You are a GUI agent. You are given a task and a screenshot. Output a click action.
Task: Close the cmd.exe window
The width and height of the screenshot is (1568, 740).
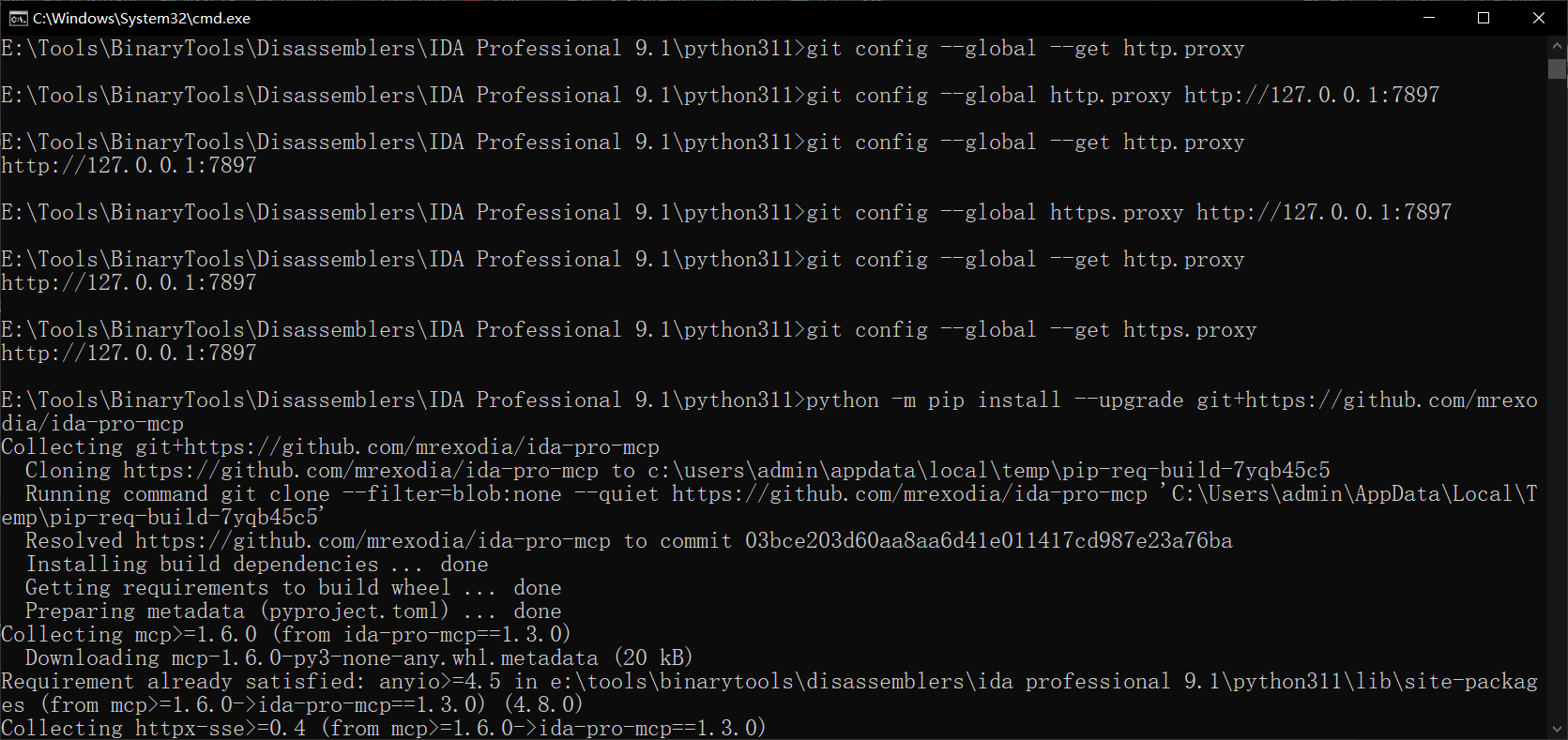point(1539,18)
